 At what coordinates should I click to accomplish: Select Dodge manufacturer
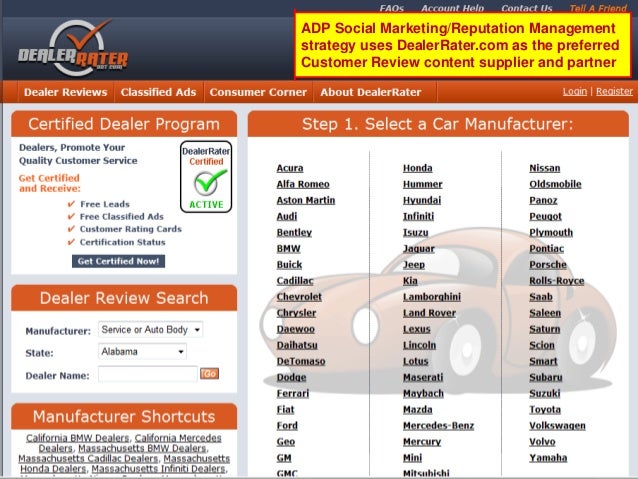coord(291,378)
